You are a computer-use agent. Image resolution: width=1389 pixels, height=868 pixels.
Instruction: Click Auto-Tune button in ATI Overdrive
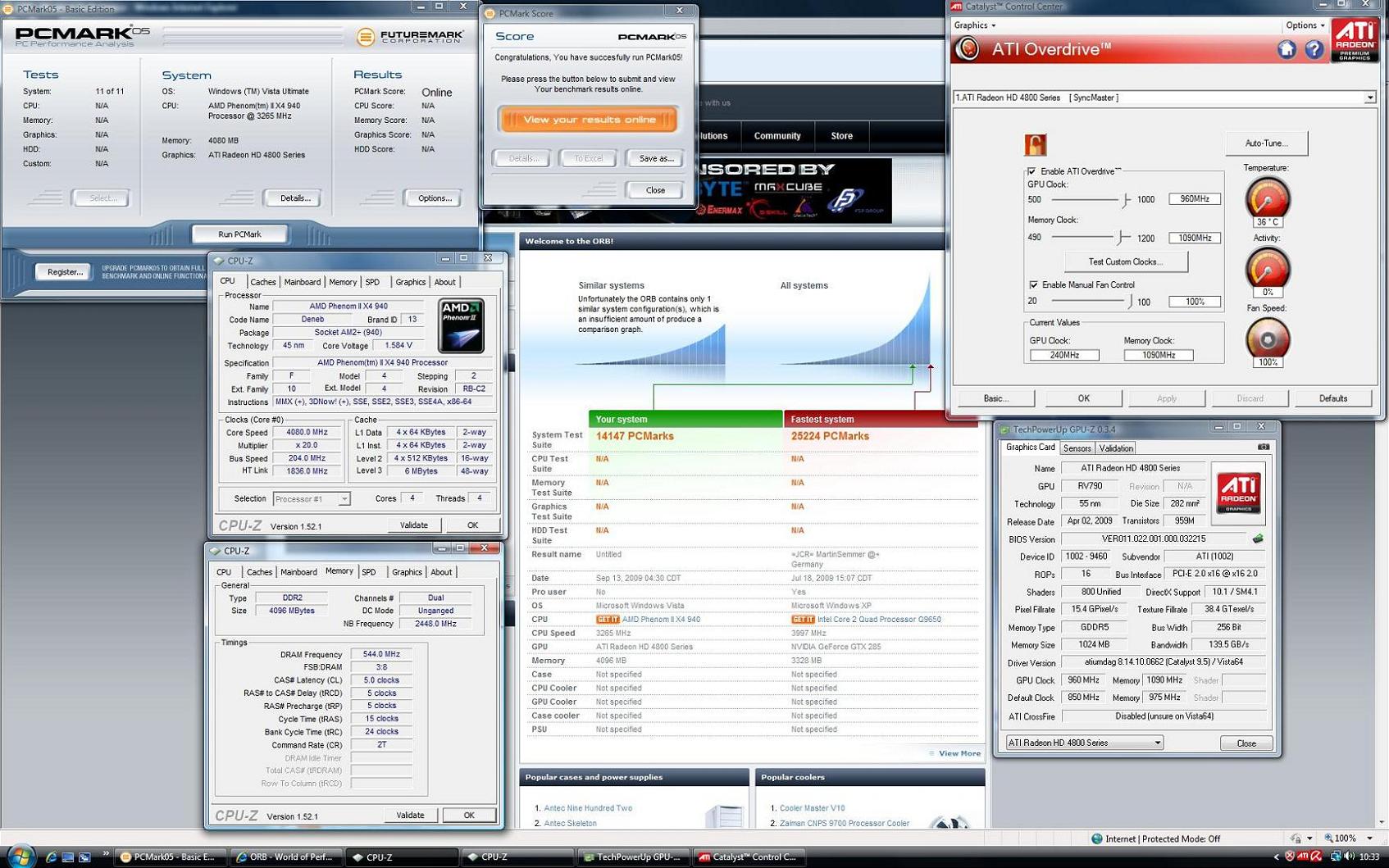tap(1266, 143)
